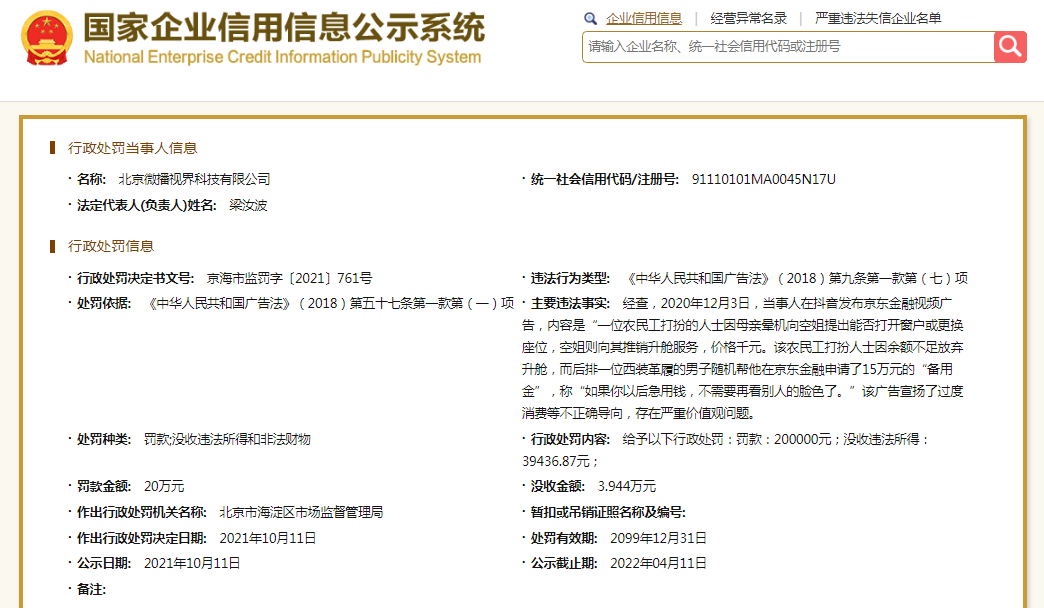Click the 公示截止期 date 2022年04月11日
This screenshot has height=608, width=1044.
pyautogui.click(x=658, y=563)
